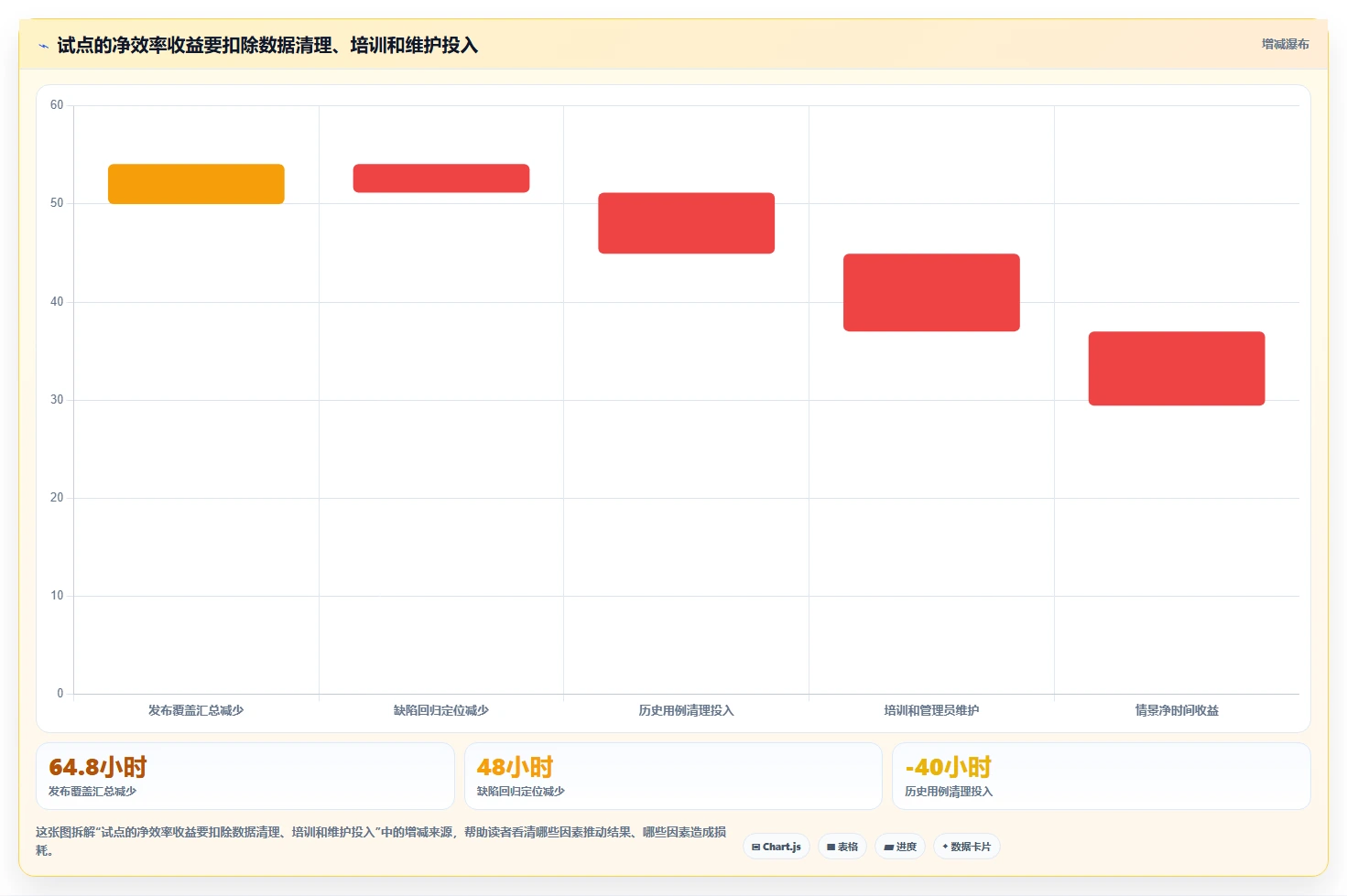Open the Chart.js chip

tap(776, 847)
